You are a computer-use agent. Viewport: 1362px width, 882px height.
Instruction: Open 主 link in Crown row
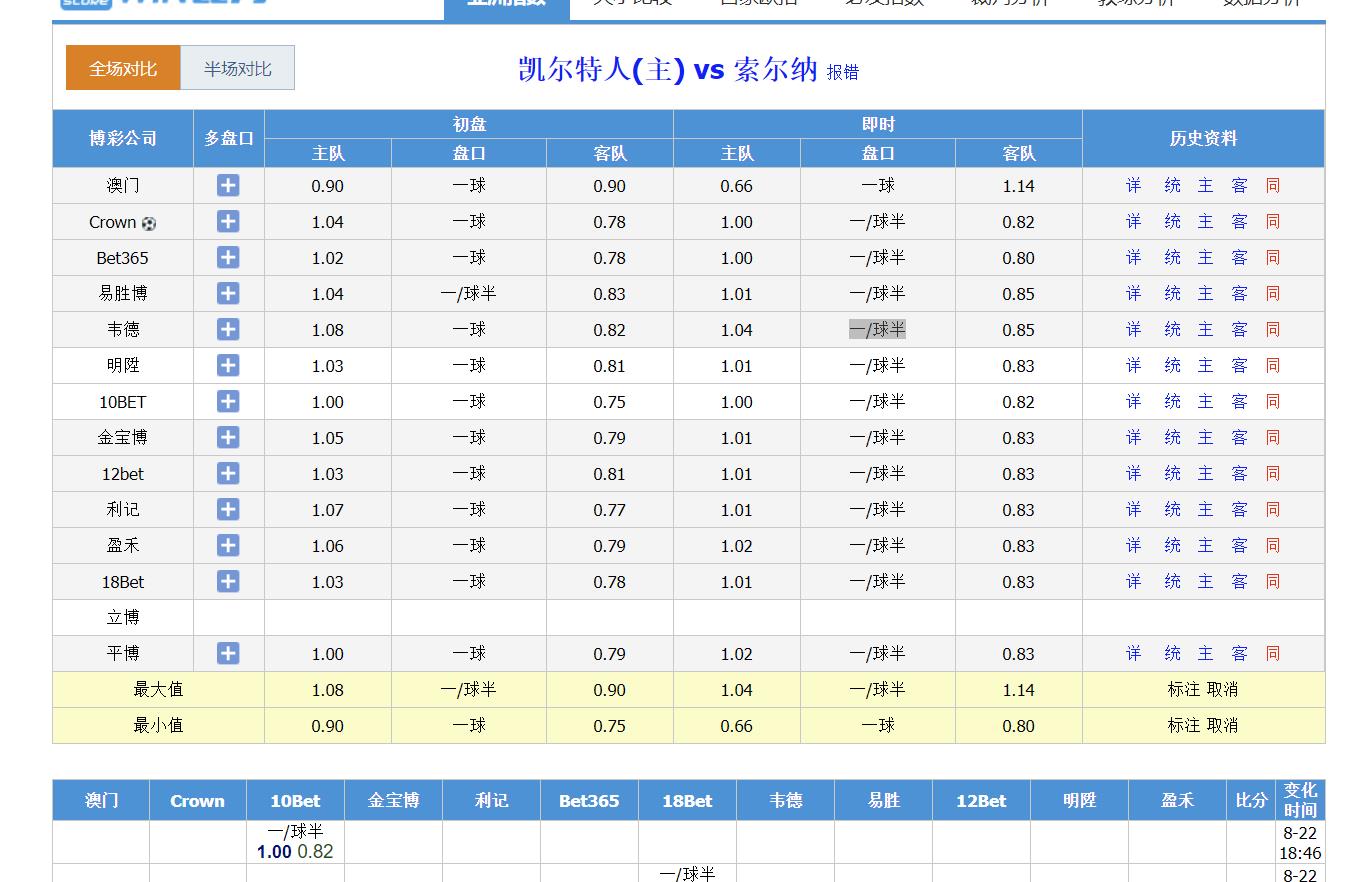click(x=1206, y=221)
